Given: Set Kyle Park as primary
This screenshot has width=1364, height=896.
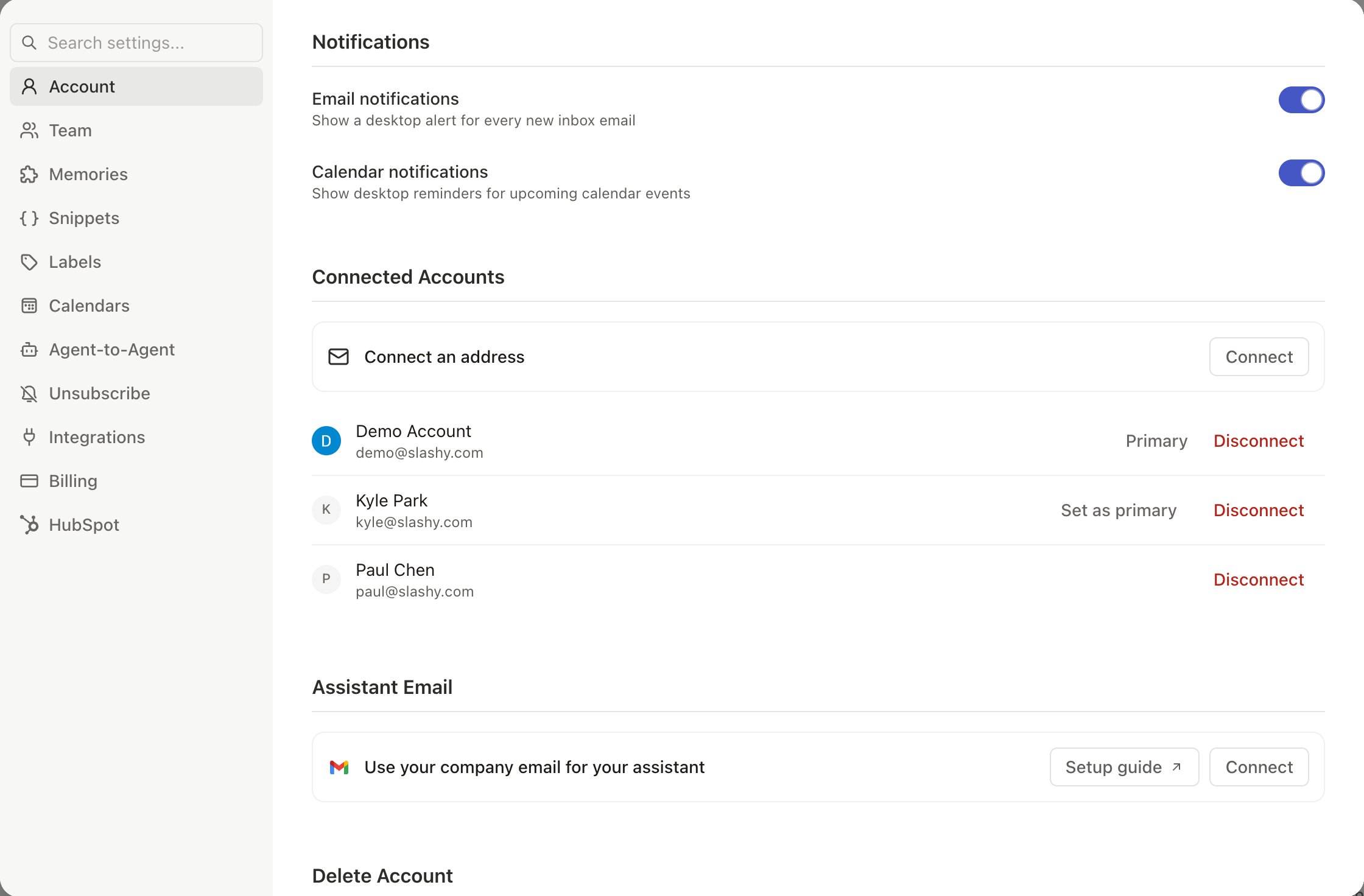Looking at the screenshot, I should [x=1119, y=510].
